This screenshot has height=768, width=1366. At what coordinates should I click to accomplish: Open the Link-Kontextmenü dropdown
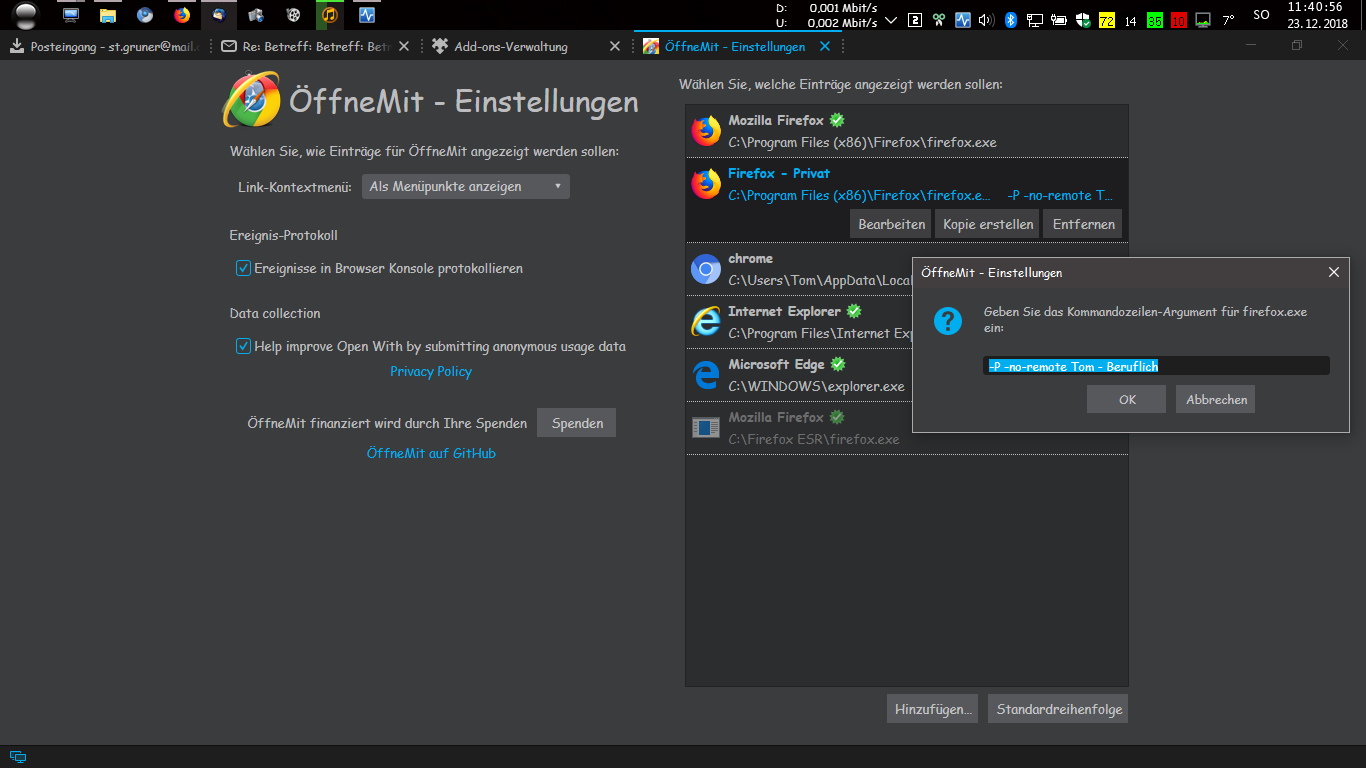click(466, 186)
